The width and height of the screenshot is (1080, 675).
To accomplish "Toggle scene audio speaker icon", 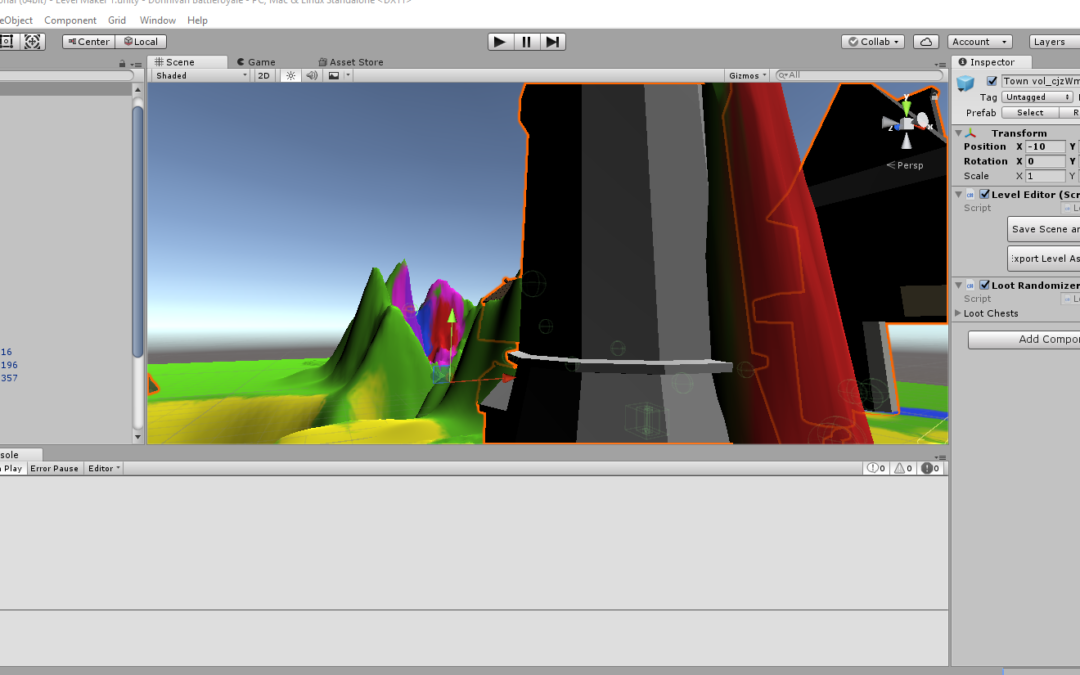I will coord(312,76).
